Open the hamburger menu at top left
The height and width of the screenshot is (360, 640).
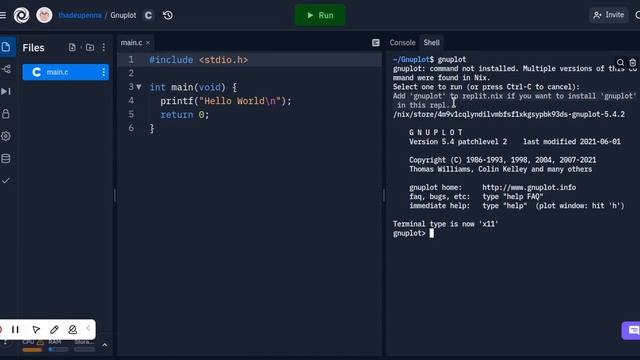tap(3, 15)
